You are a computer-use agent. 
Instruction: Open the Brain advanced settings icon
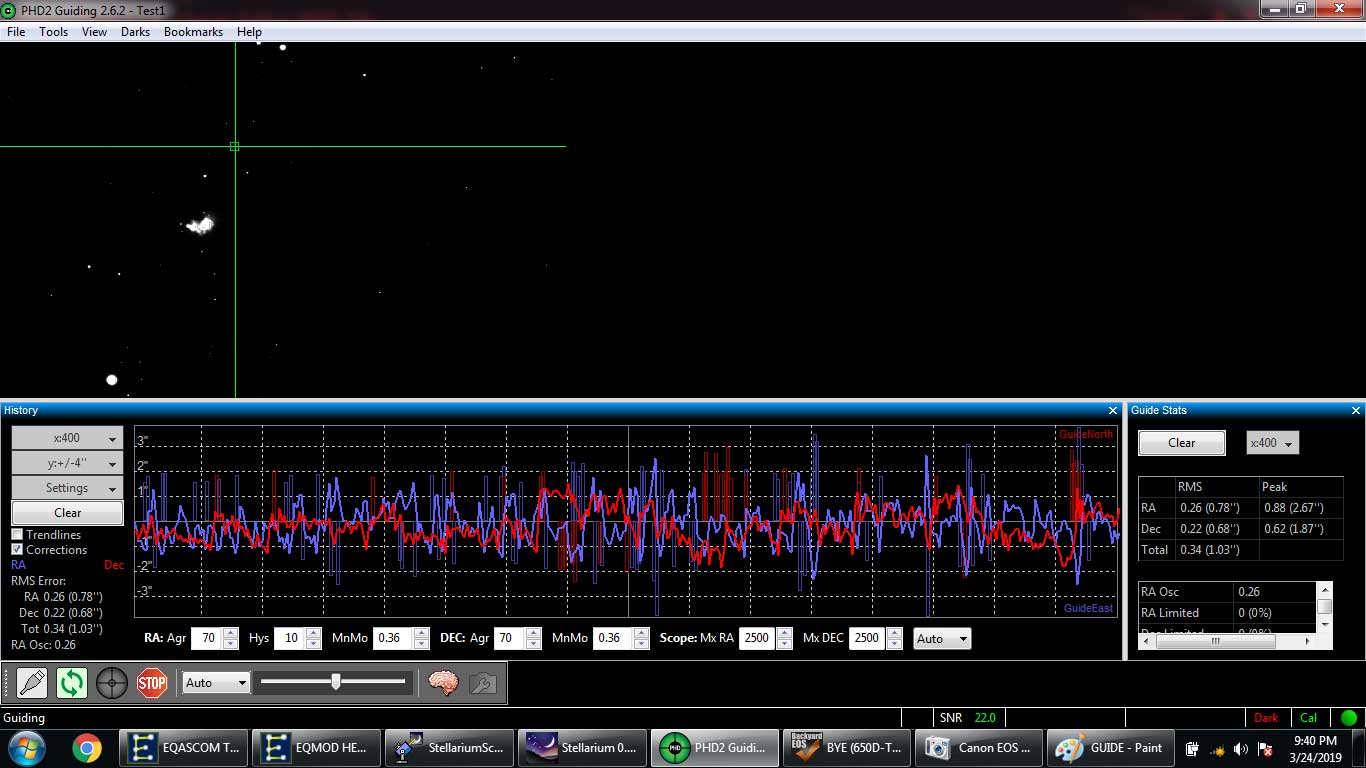(443, 683)
